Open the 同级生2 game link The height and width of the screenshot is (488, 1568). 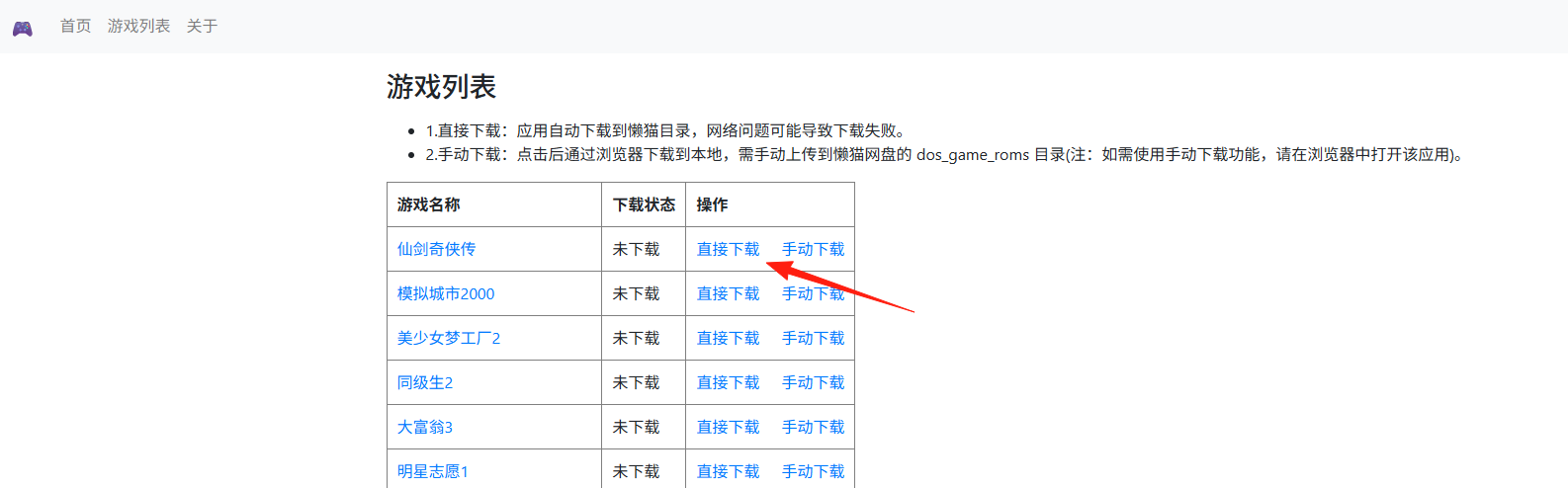425,382
